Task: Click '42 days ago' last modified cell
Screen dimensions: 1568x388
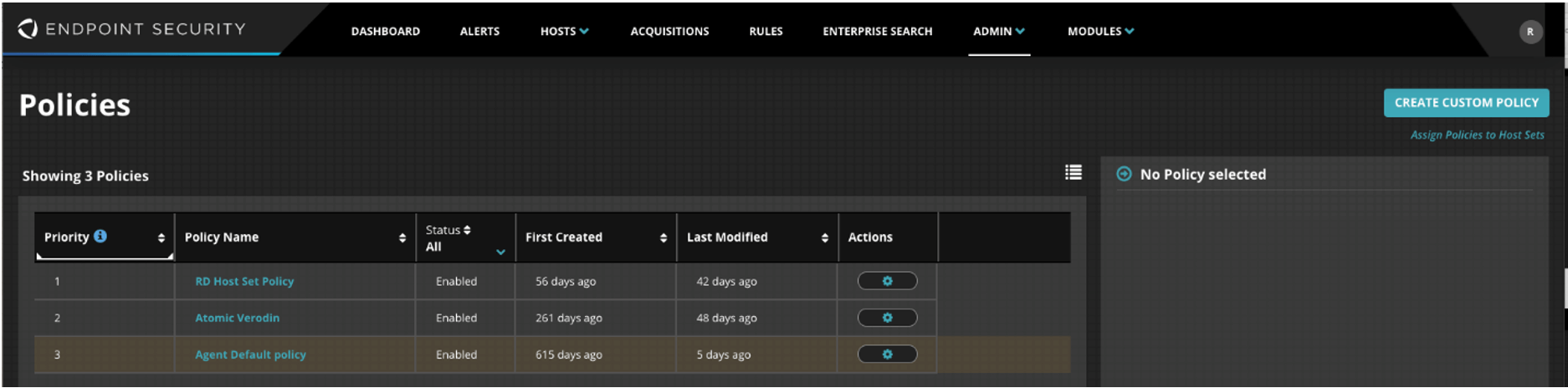Action: click(x=726, y=281)
